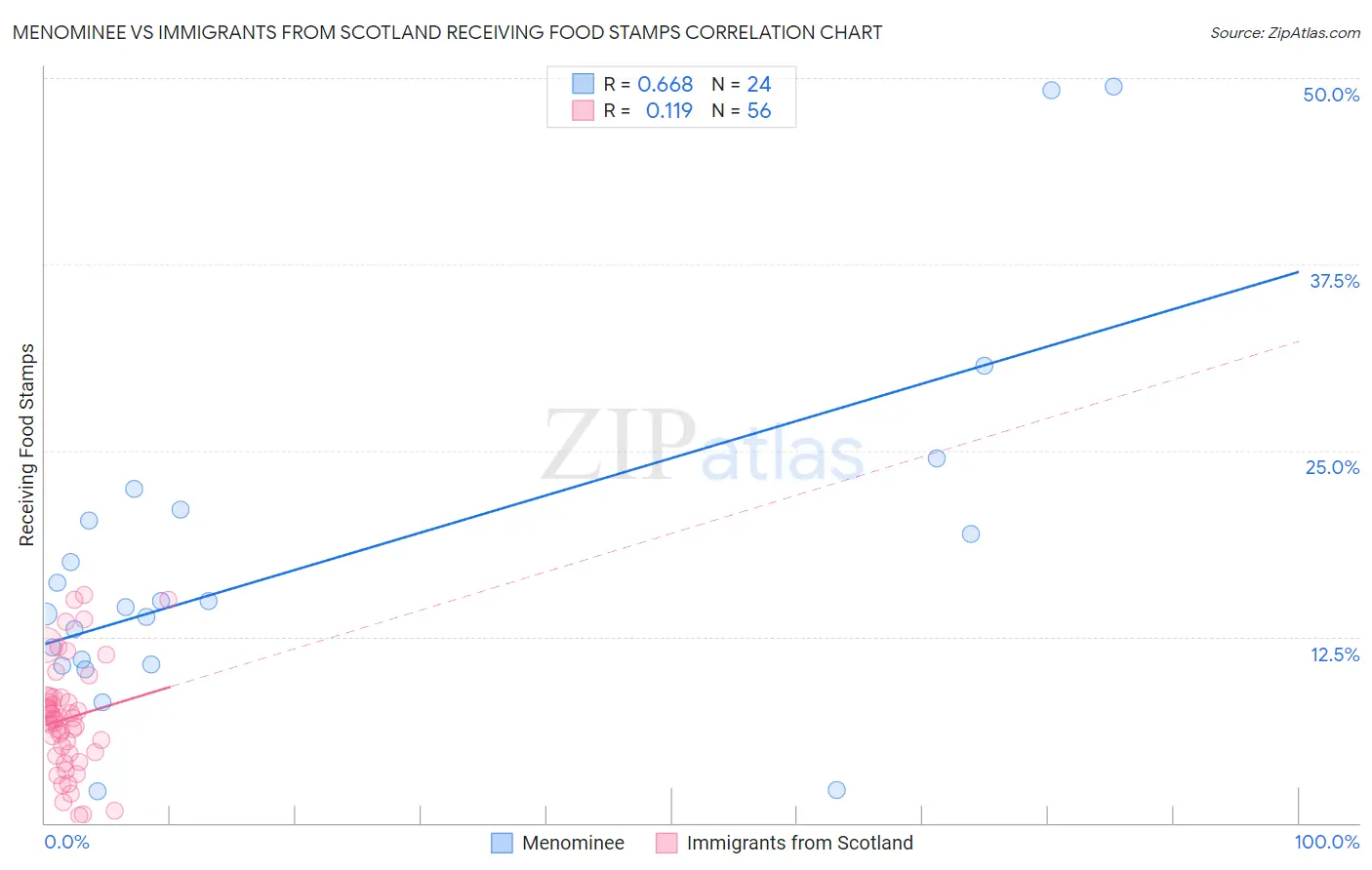Viewport: 1372px width, 870px height.
Task: Click the 0.0% x-axis label
Action: pyautogui.click(x=66, y=842)
